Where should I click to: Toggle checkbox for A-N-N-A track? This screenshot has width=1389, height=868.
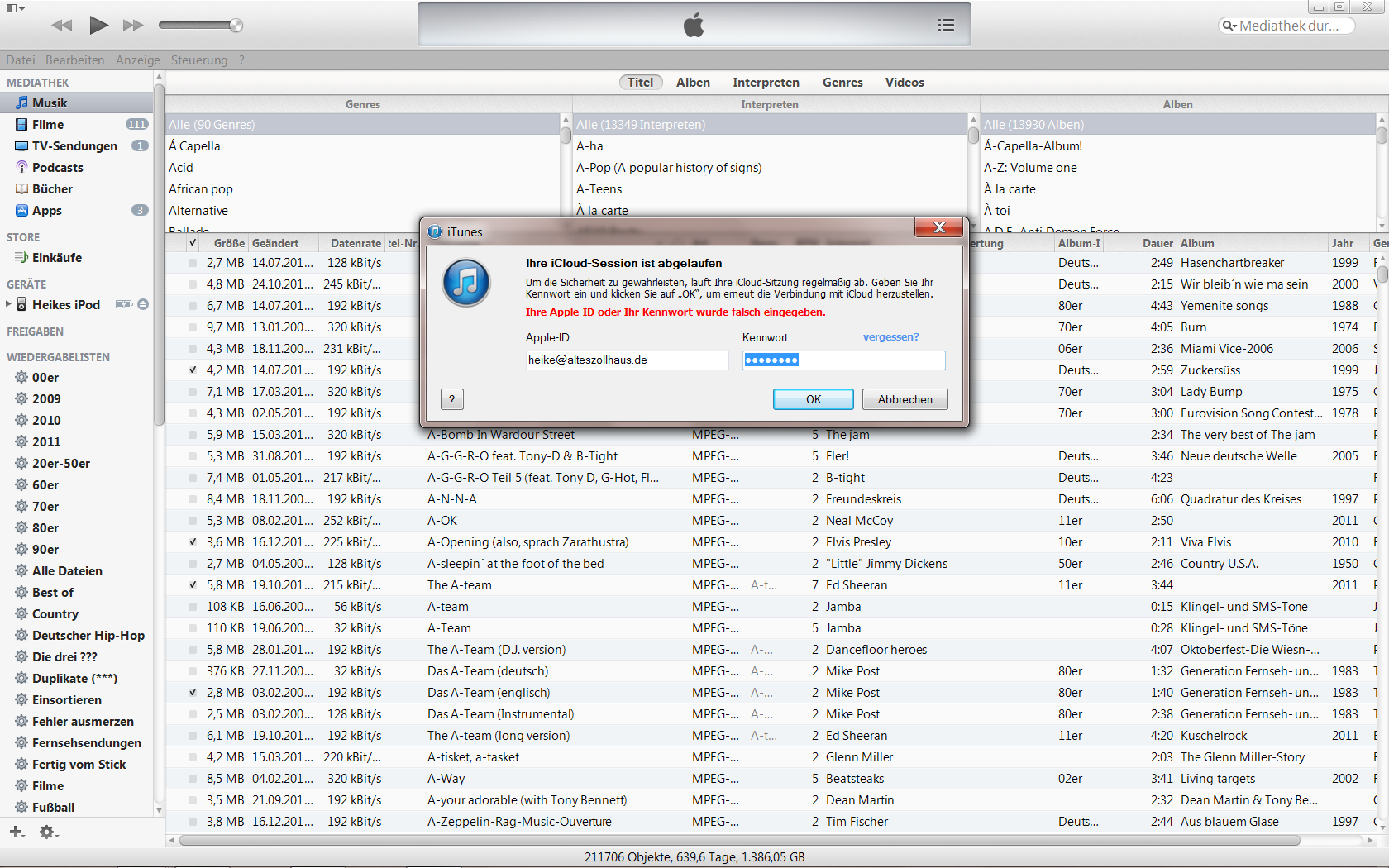pos(193,499)
